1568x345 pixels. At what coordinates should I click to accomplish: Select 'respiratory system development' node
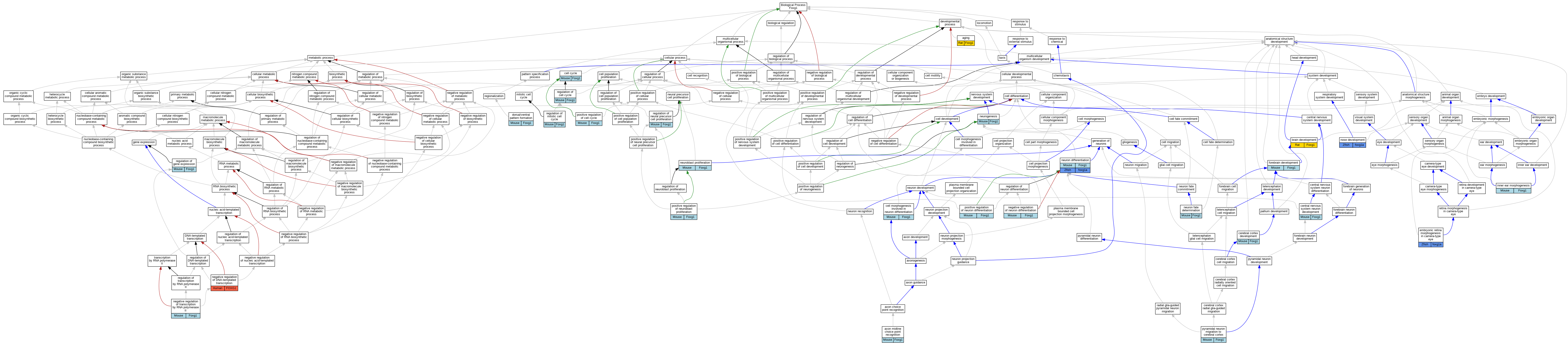[x=1329, y=96]
